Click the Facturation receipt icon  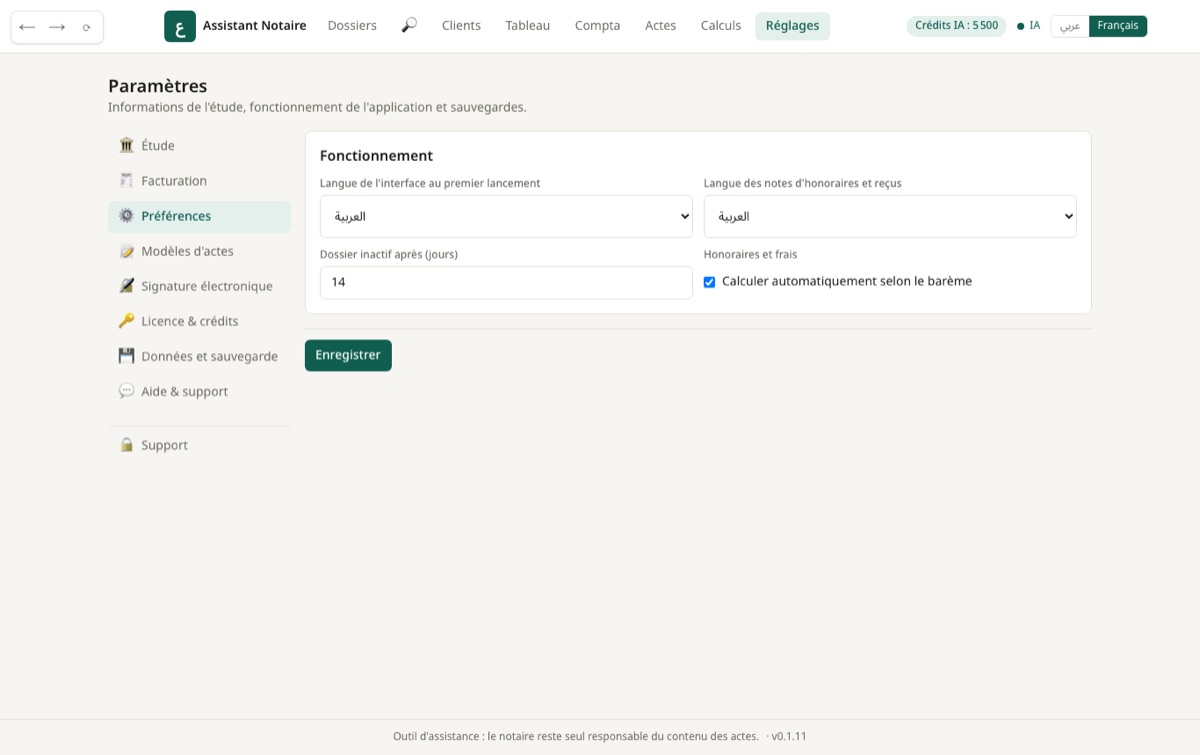[126, 180]
